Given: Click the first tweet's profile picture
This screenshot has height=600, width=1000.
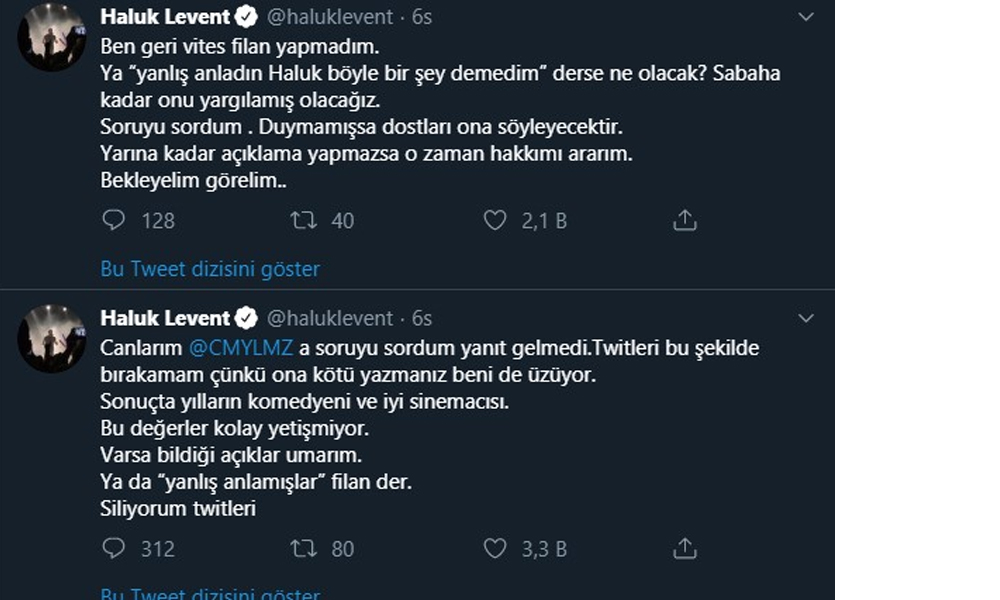Looking at the screenshot, I should 52,38.
